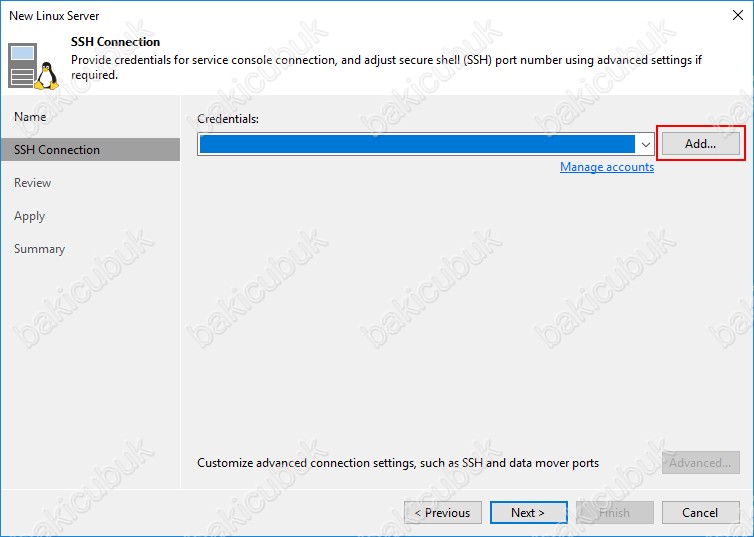Image resolution: width=754 pixels, height=537 pixels.
Task: Click the Linux server penguin icon
Action: tap(33, 66)
